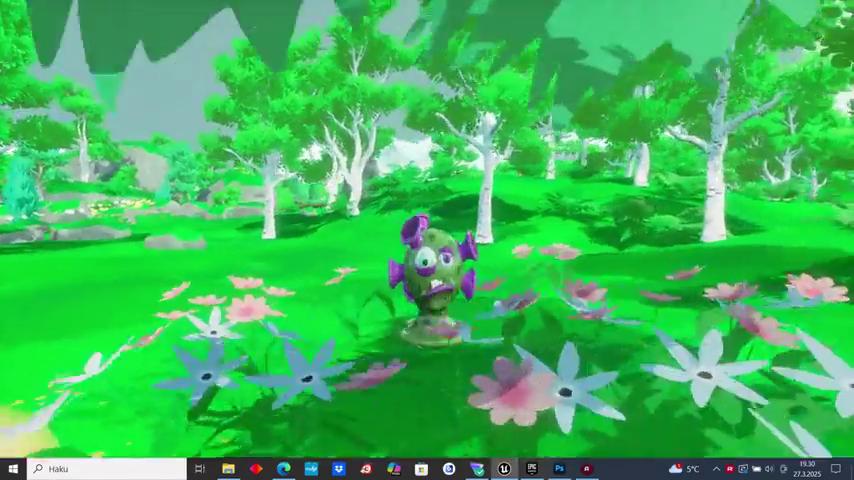Open Dropbox from the taskbar
The image size is (854, 480).
pos(339,469)
